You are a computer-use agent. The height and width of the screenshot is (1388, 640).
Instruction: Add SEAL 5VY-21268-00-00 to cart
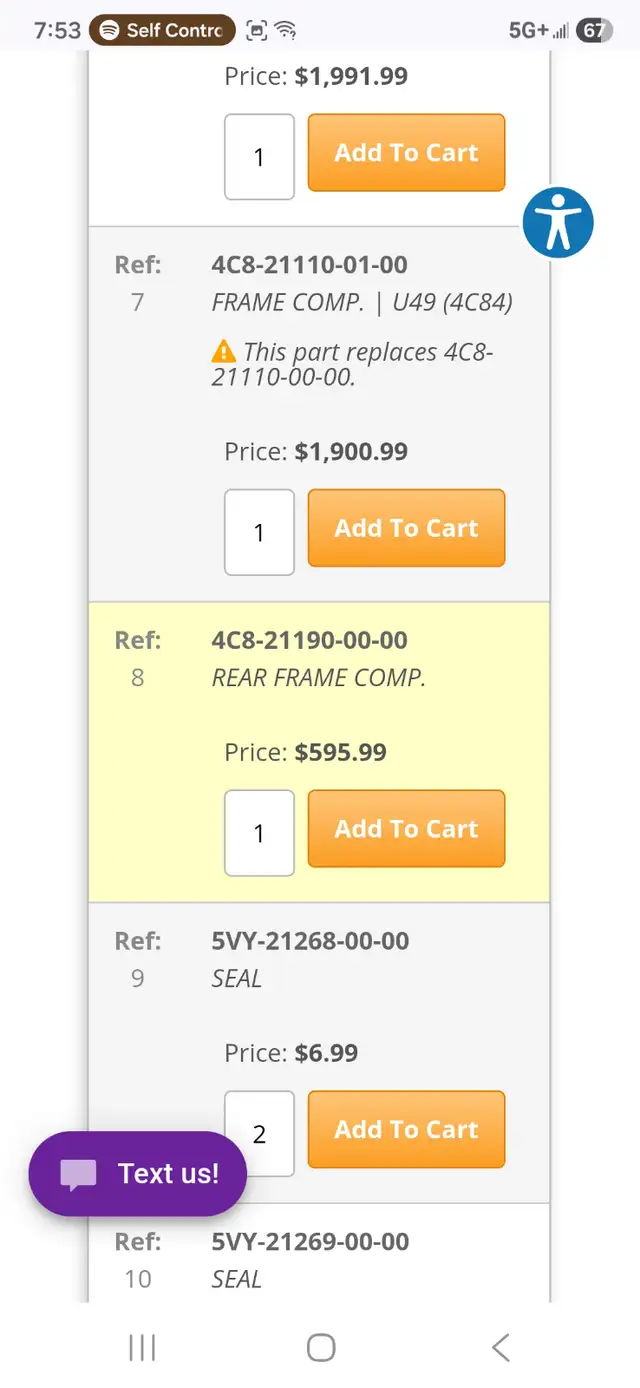pos(406,1130)
